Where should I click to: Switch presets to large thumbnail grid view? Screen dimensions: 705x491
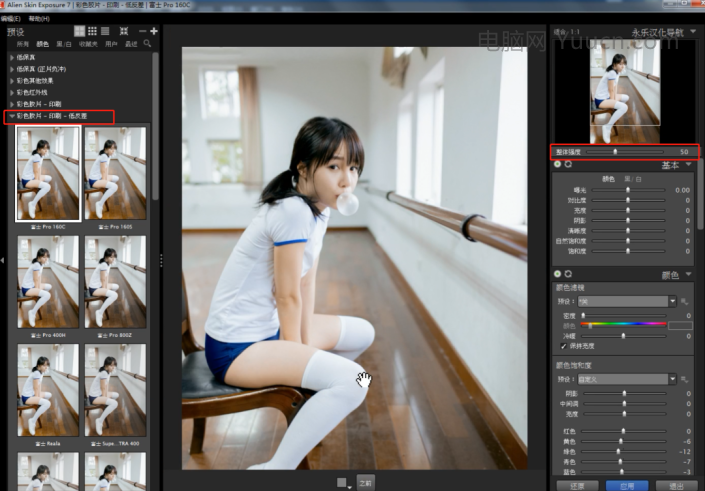(80, 32)
